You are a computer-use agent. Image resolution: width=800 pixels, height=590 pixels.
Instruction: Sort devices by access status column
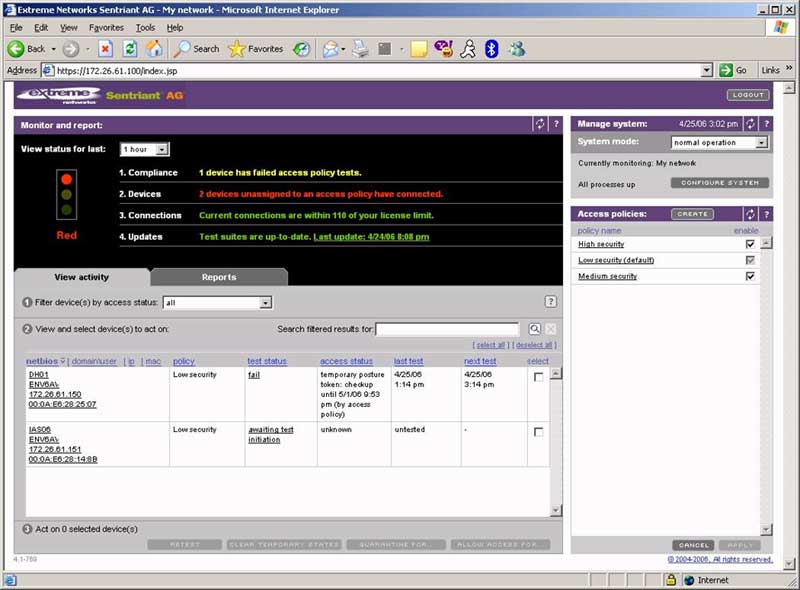[x=346, y=361]
